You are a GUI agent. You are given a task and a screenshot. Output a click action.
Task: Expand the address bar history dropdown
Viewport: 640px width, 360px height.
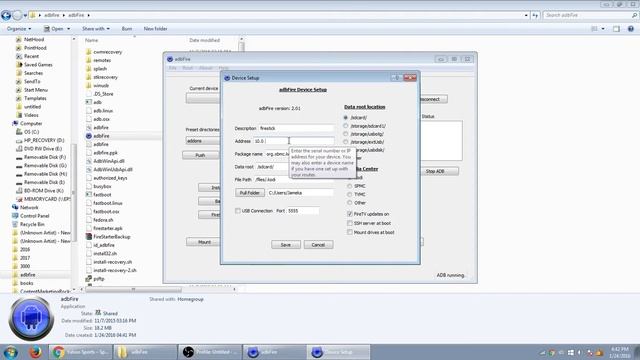coord(526,15)
